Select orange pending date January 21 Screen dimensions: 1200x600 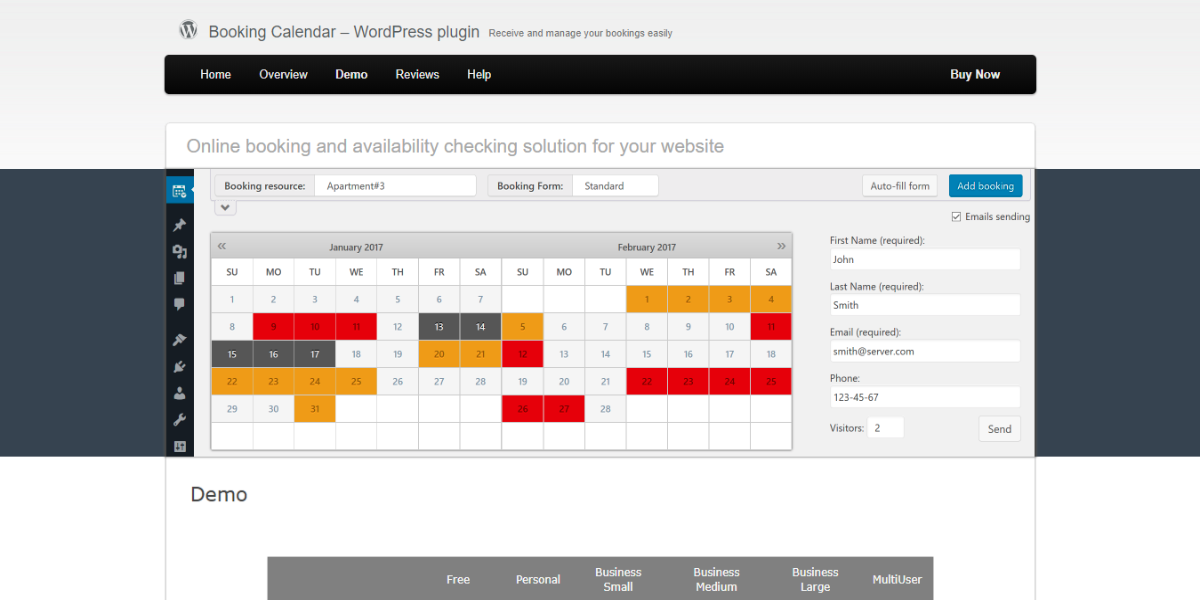[x=481, y=354]
